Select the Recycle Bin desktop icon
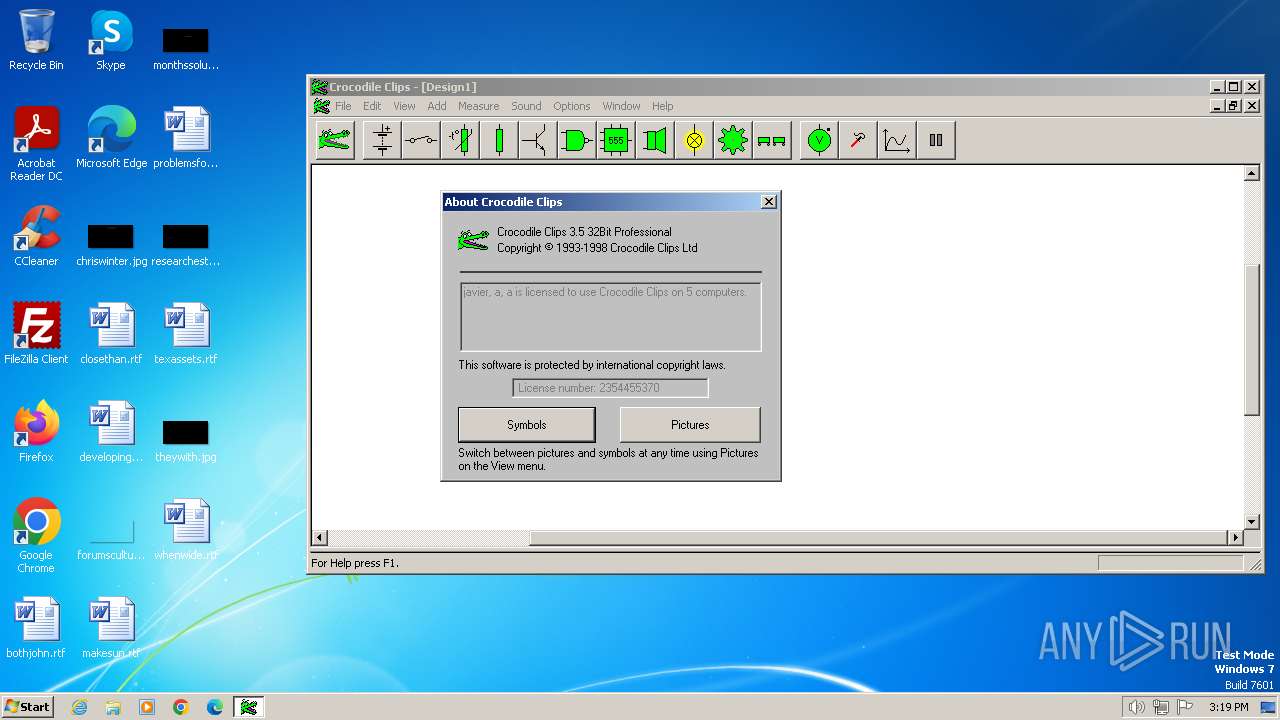 tap(36, 40)
